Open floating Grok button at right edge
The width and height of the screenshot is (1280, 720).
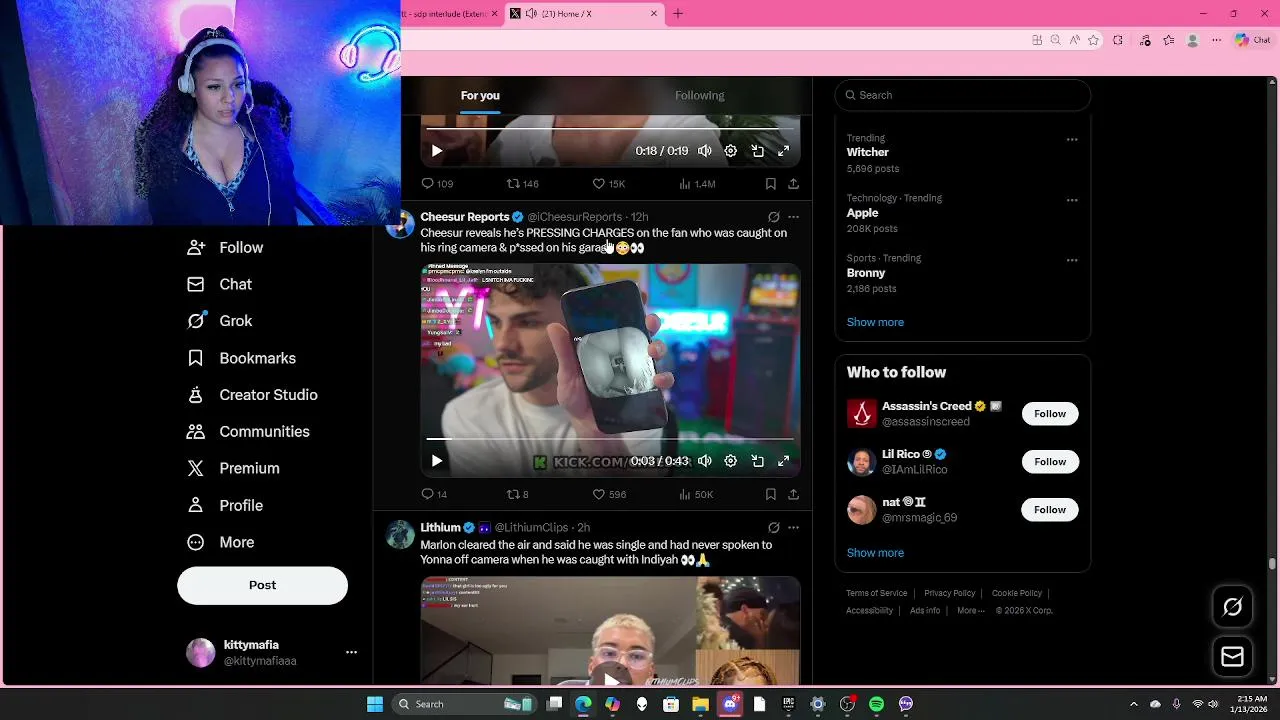pyautogui.click(x=1232, y=607)
